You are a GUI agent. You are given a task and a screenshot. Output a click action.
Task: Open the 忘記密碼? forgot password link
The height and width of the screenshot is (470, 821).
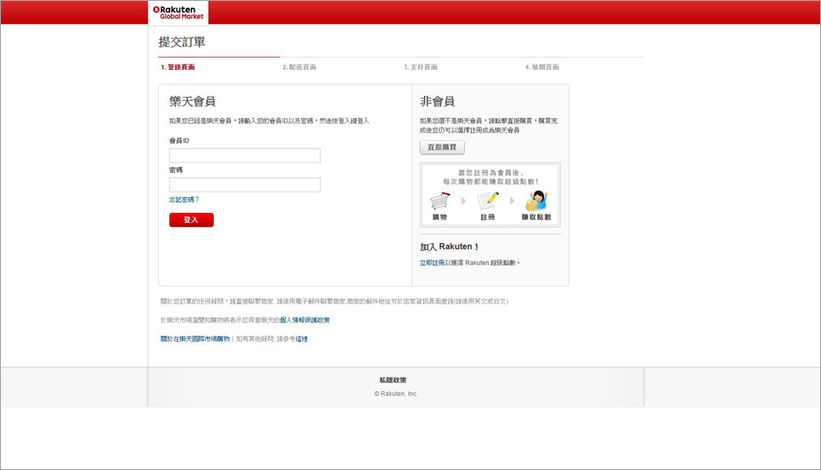tap(184, 200)
